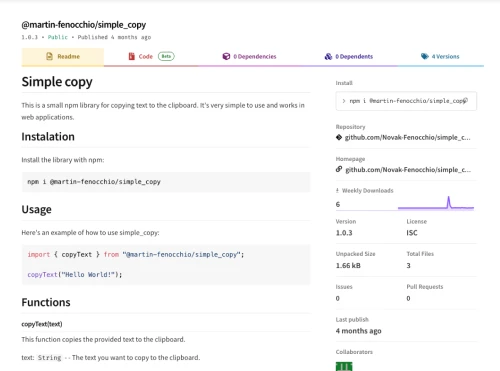The width and height of the screenshot is (500, 371).
Task: Open the Repository GitHub link
Action: click(408, 137)
